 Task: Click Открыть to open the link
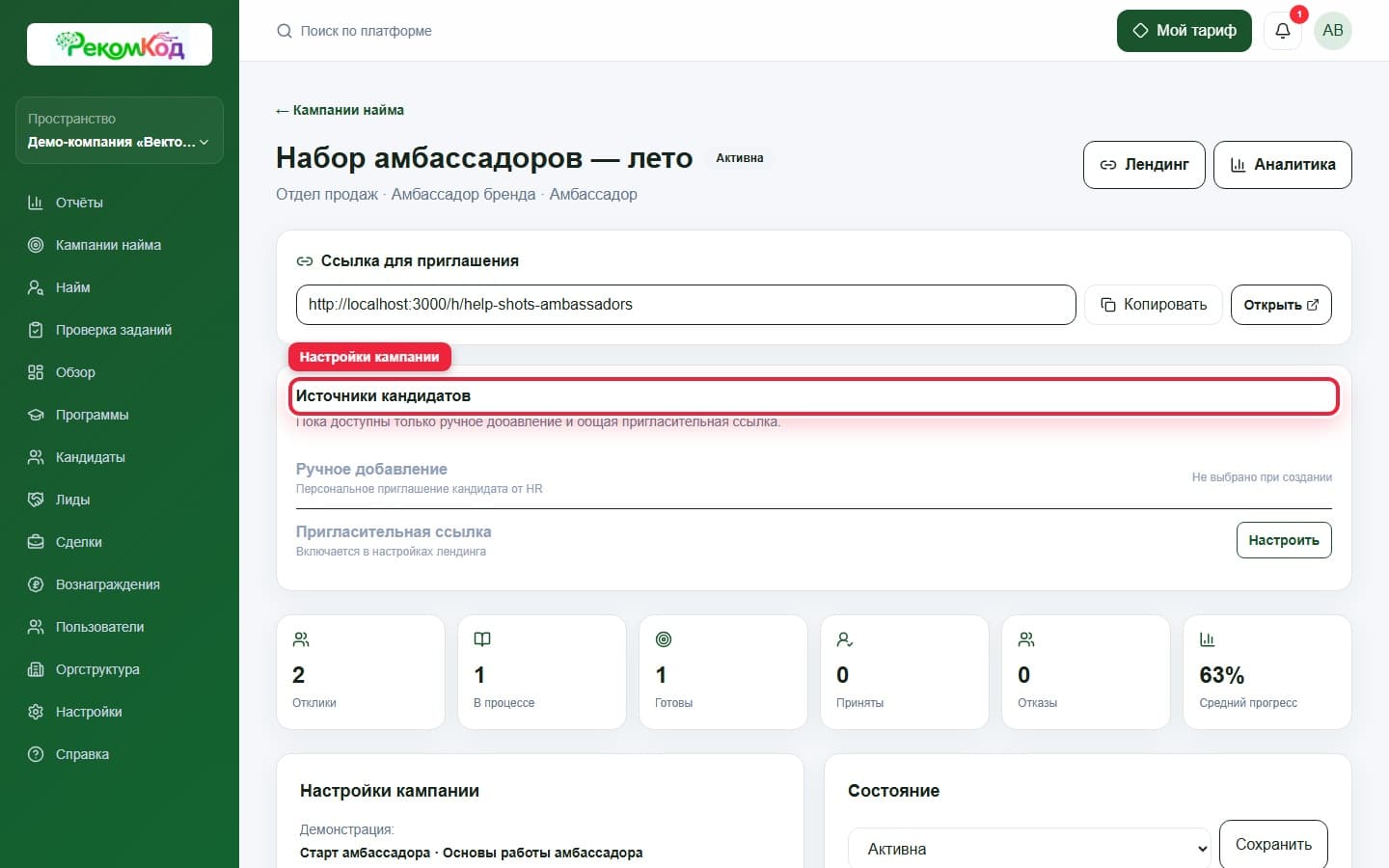point(1281,305)
